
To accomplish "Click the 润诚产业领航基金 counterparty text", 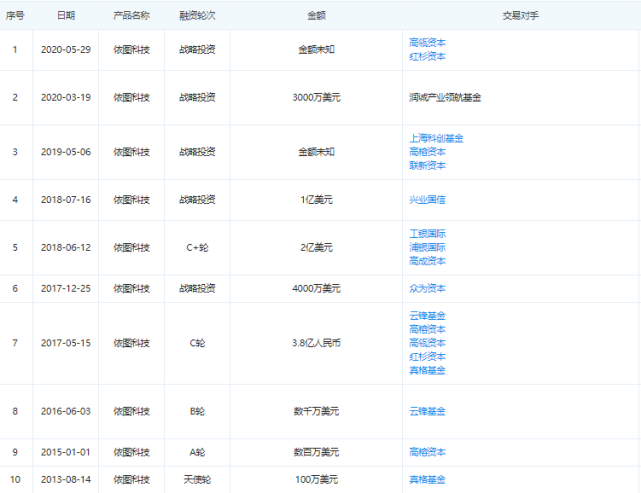I will click(445, 97).
